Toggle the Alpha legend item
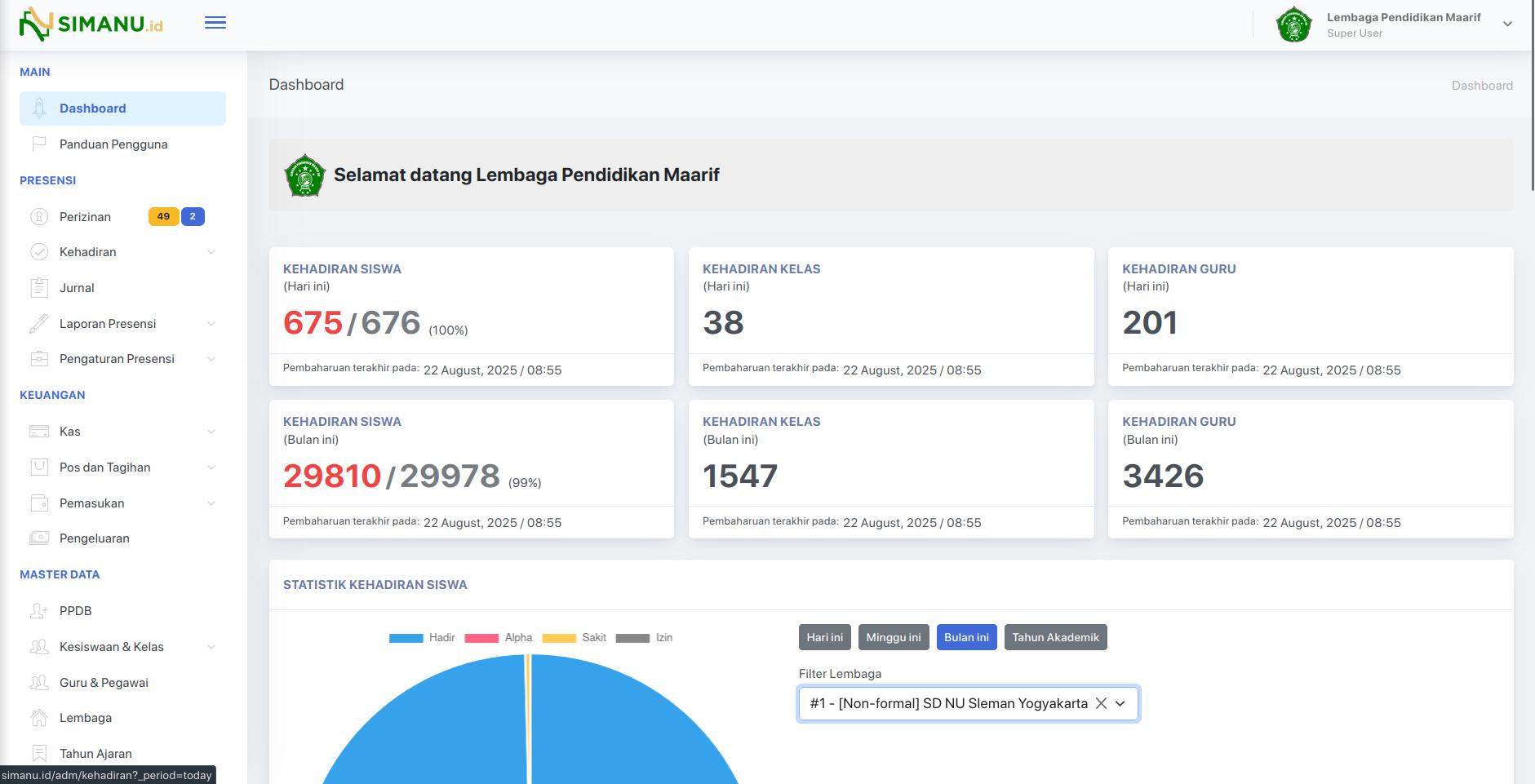This screenshot has height=784, width=1535. (x=498, y=638)
